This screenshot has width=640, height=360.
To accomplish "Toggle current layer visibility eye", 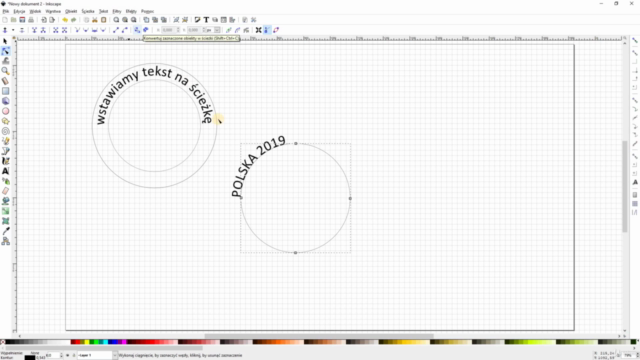I will (x=67, y=356).
